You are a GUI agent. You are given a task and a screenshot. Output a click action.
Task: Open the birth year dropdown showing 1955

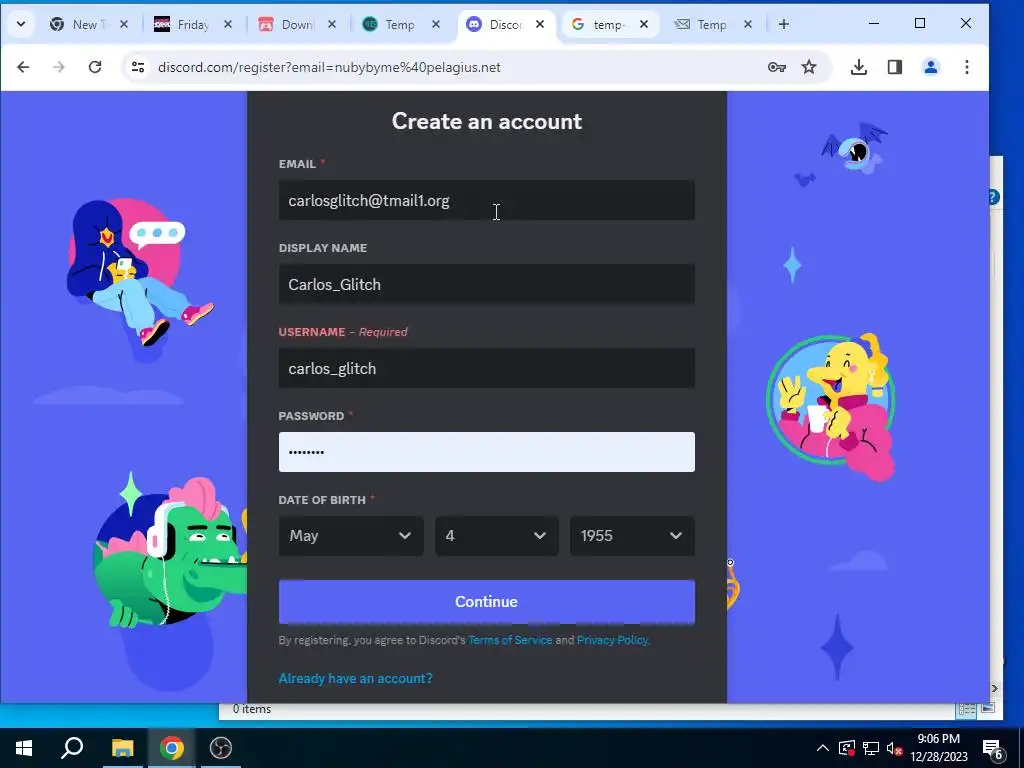tap(632, 536)
